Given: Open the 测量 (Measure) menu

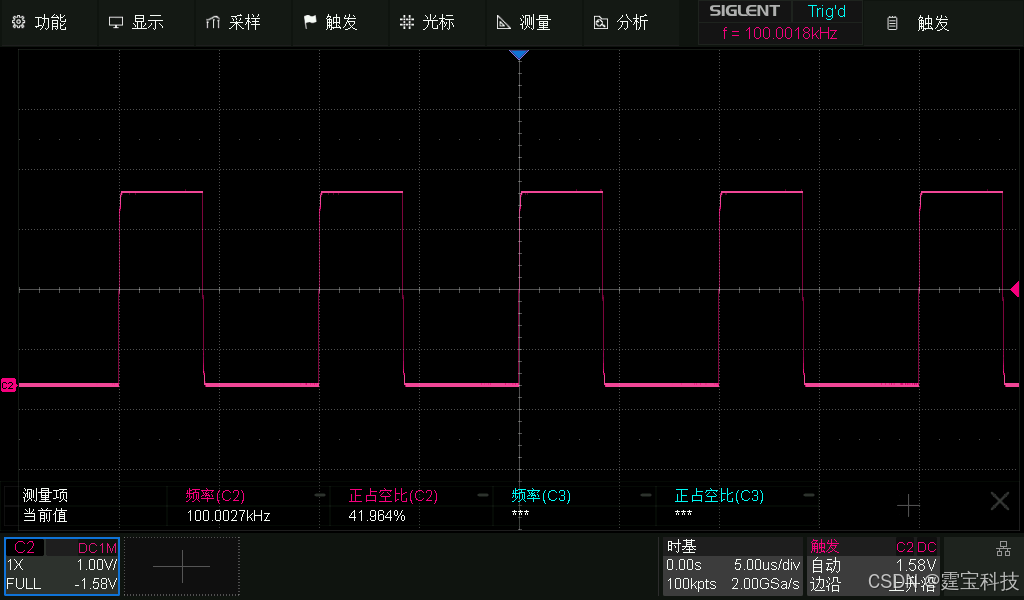Looking at the screenshot, I should tap(534, 22).
